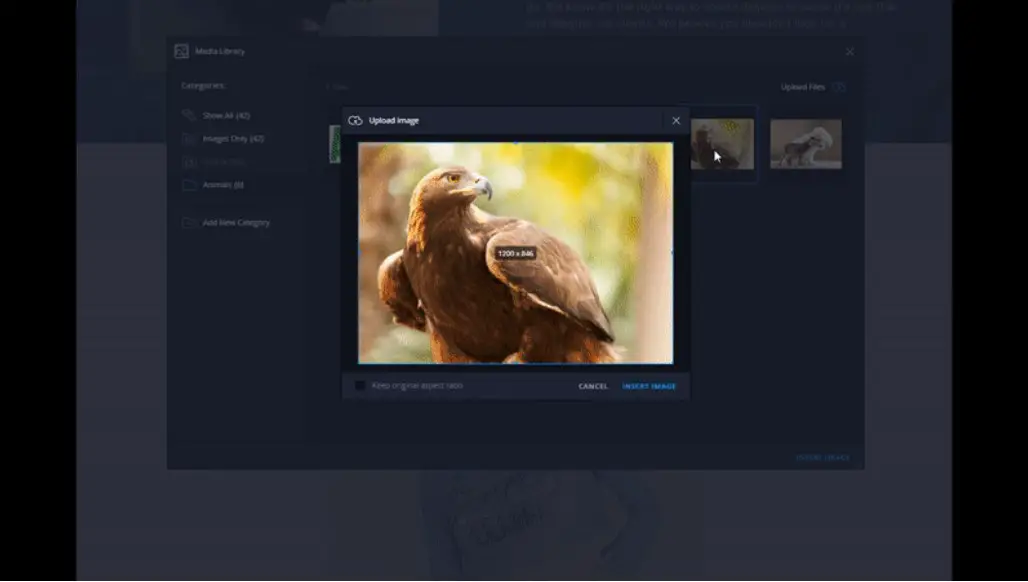Screen dimensions: 1028x582
Task: Click Add New Category
Action: (236, 223)
